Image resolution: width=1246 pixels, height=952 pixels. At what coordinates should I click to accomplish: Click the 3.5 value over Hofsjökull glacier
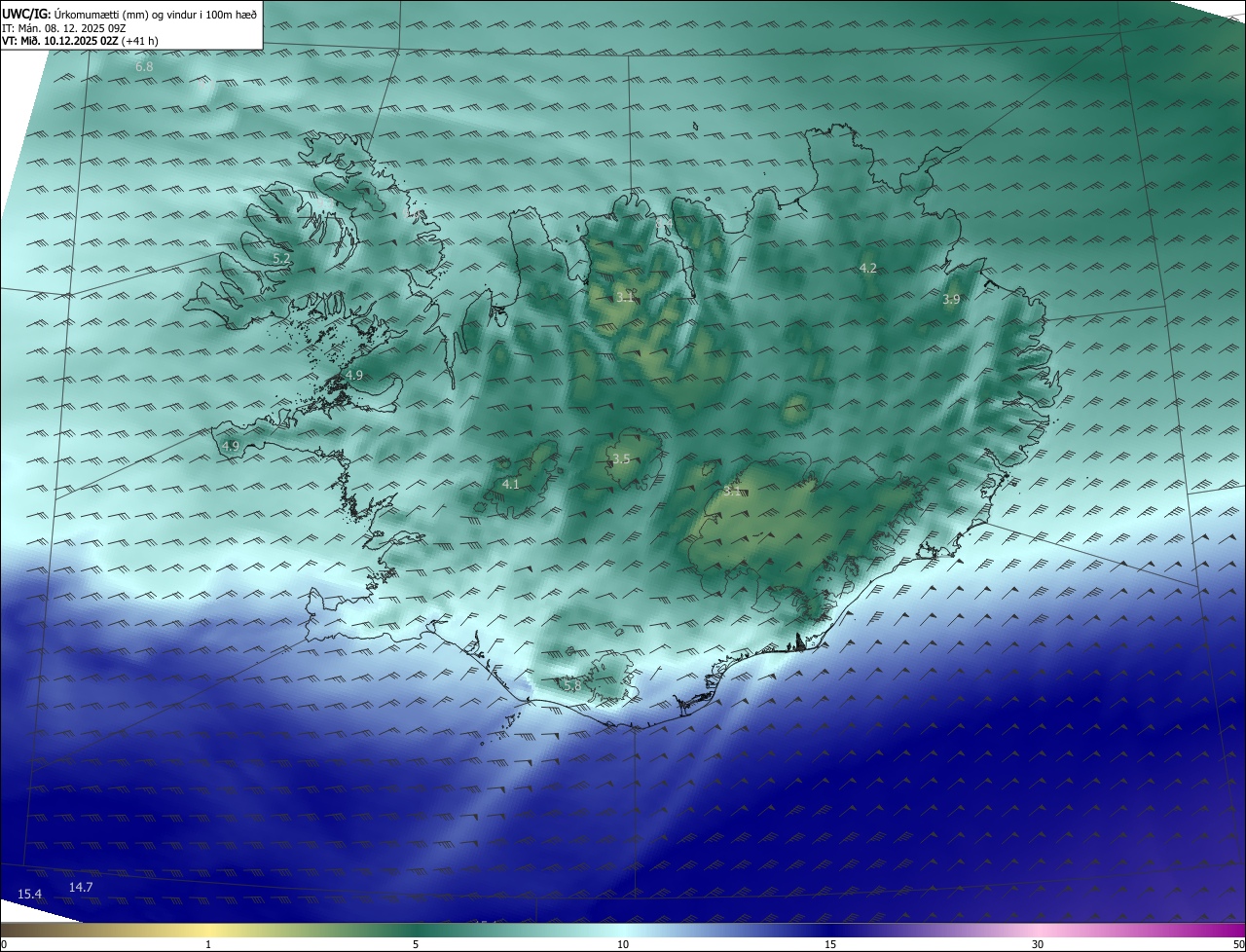click(621, 458)
